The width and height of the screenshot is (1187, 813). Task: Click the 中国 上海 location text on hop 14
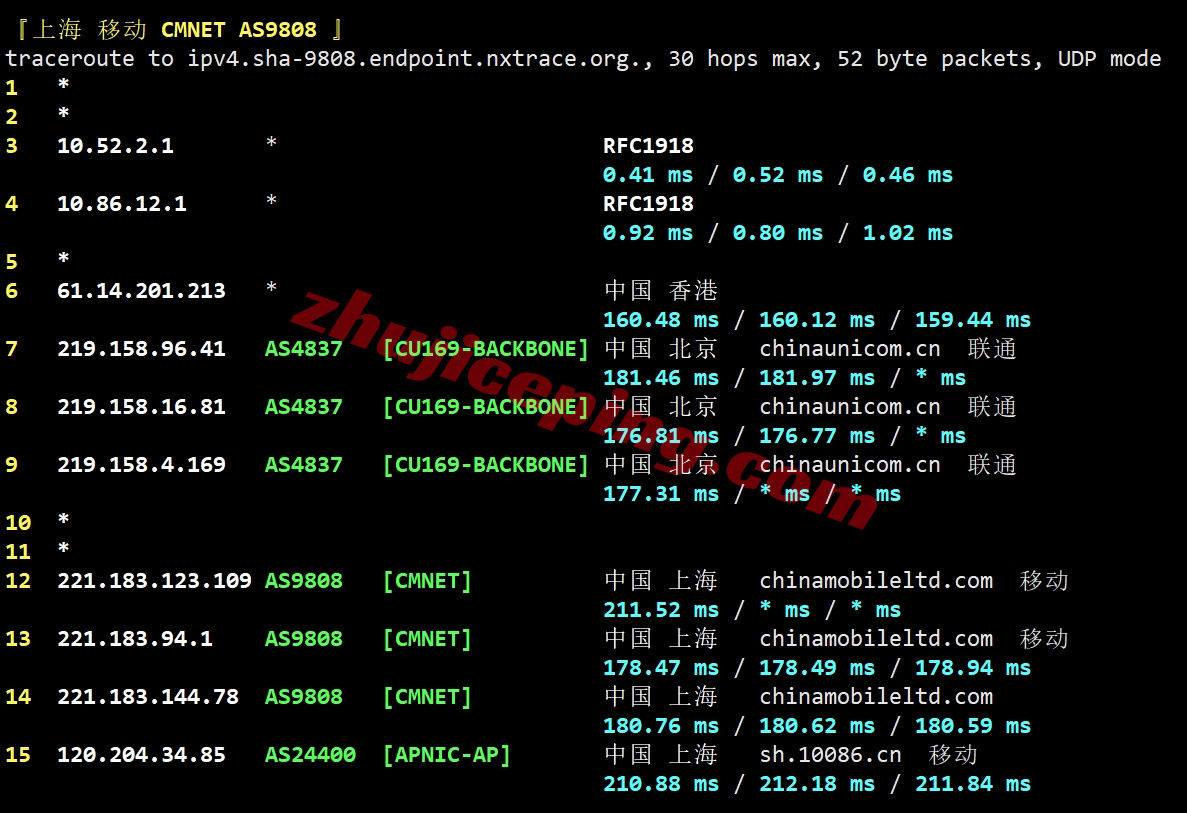(662, 697)
